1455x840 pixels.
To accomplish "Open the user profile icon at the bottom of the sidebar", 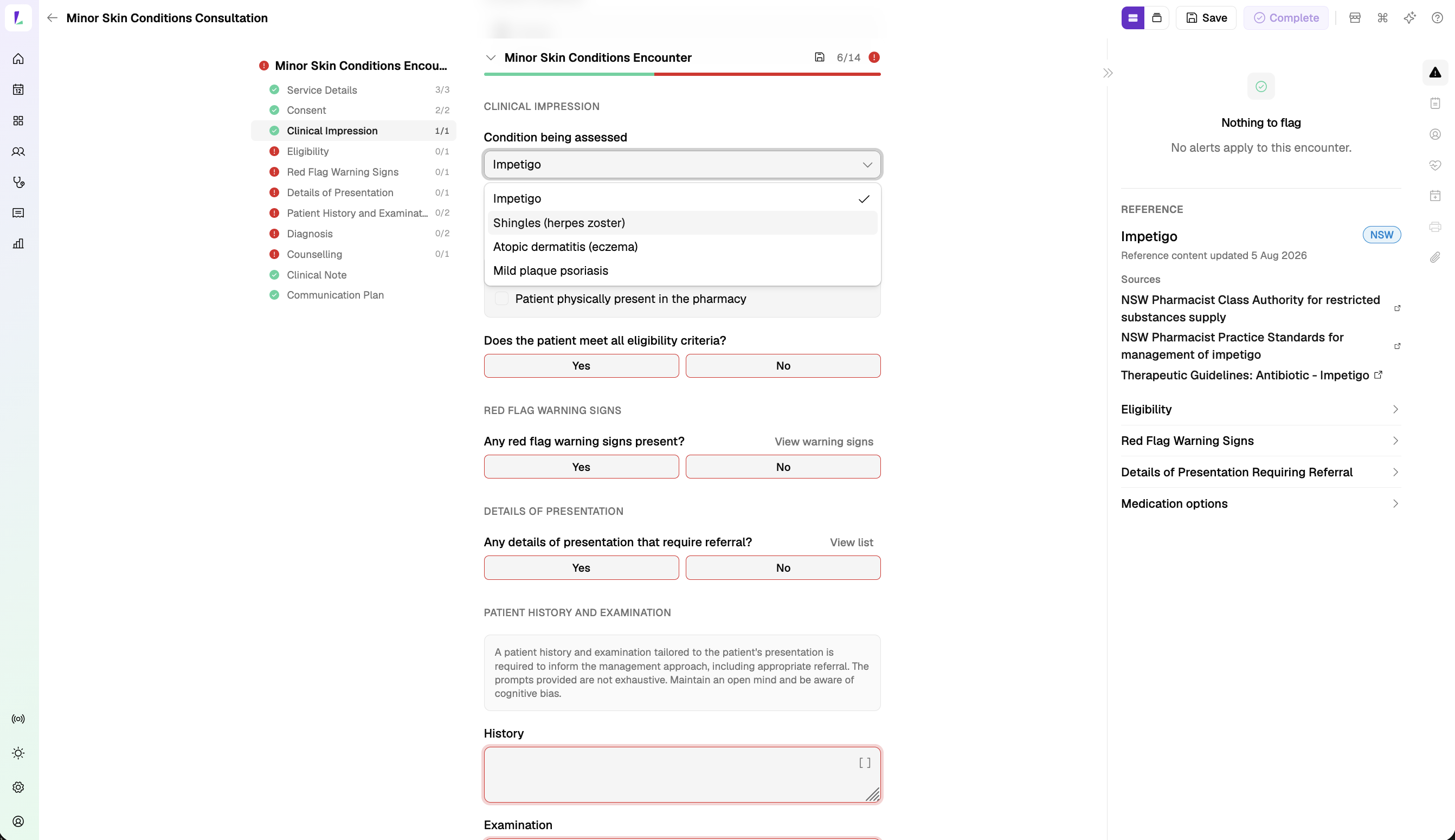I will [x=18, y=821].
